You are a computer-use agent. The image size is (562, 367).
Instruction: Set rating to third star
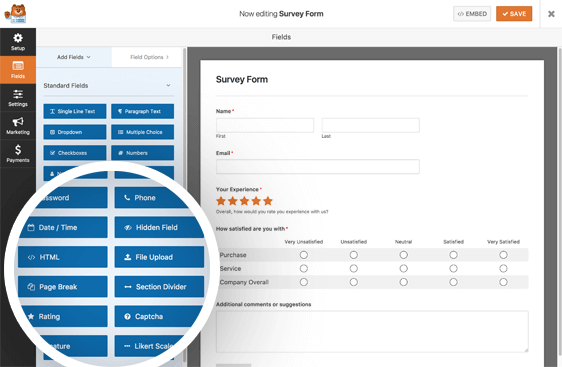[x=244, y=201]
